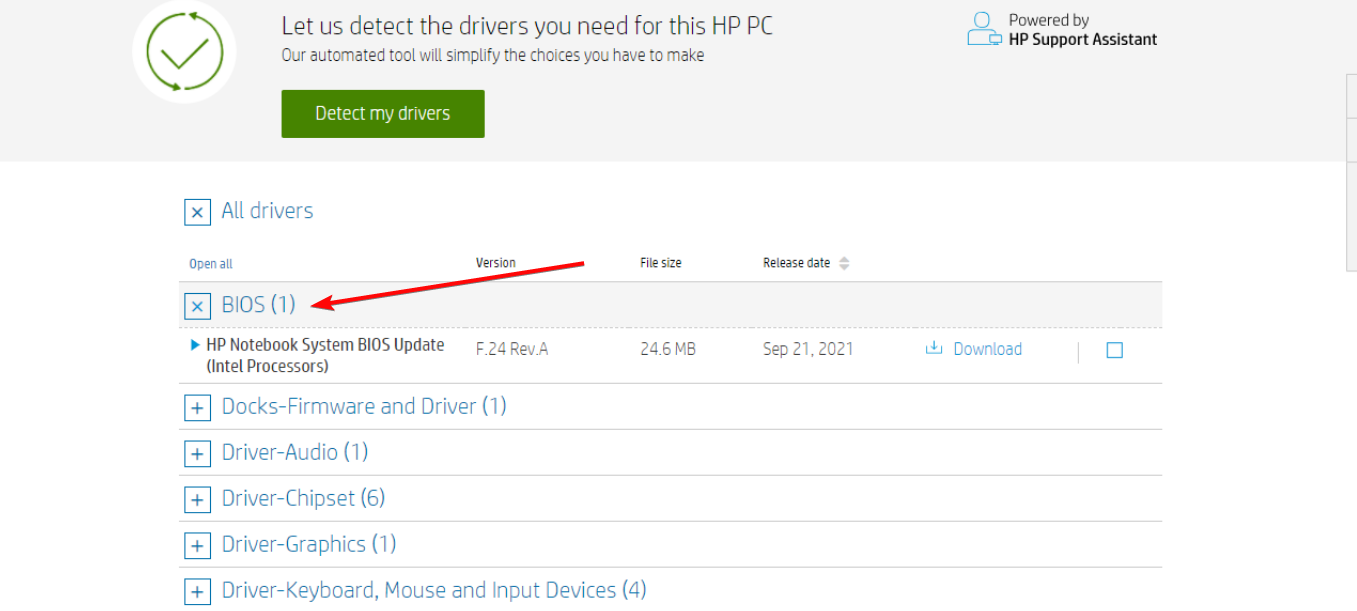Expand HP Notebook System BIOS Update details
Viewport: 1357px width, 611px height.
click(195, 345)
